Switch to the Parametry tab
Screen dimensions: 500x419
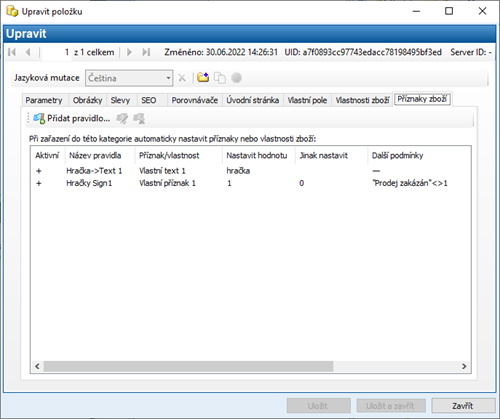pos(44,100)
